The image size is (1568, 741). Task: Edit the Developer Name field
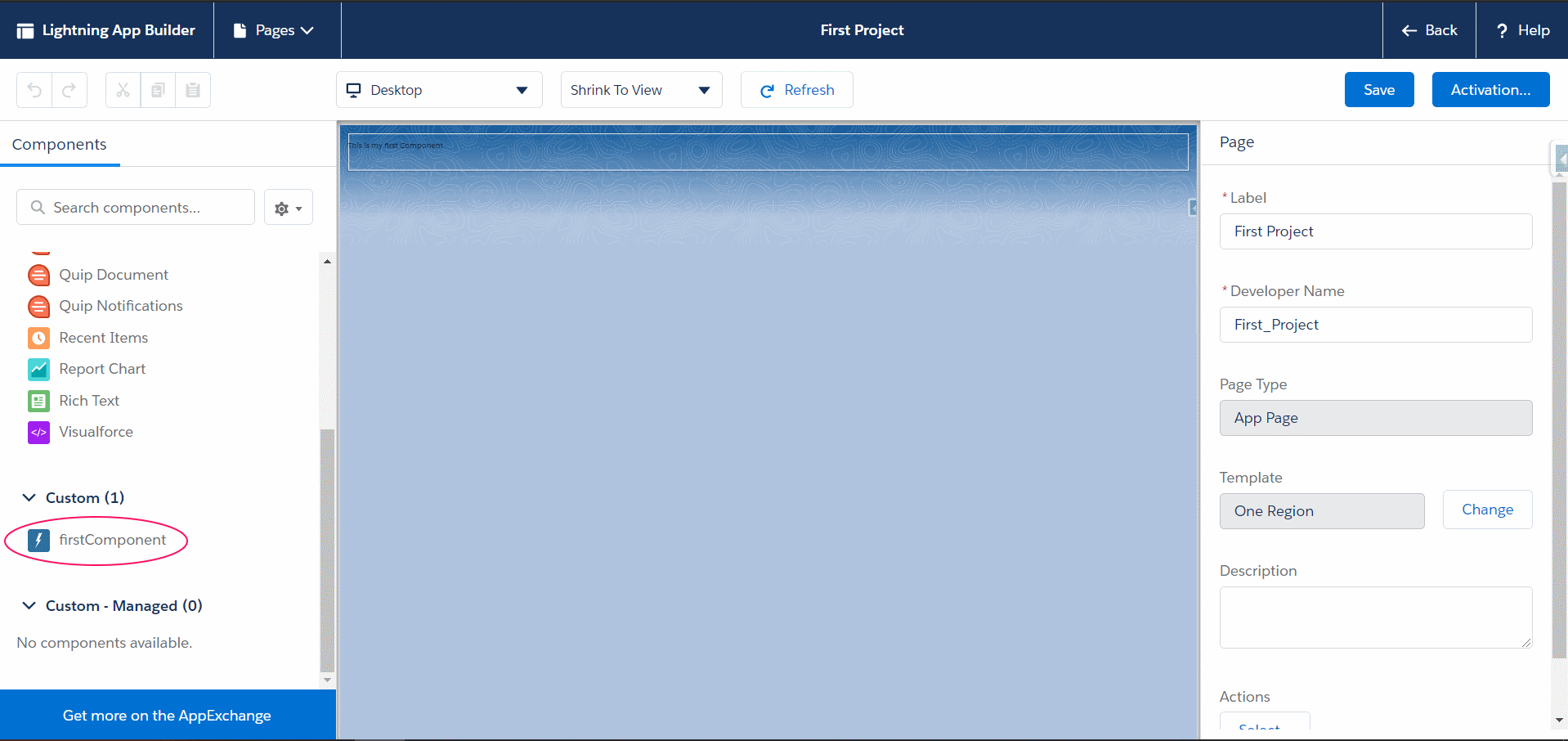(x=1376, y=325)
